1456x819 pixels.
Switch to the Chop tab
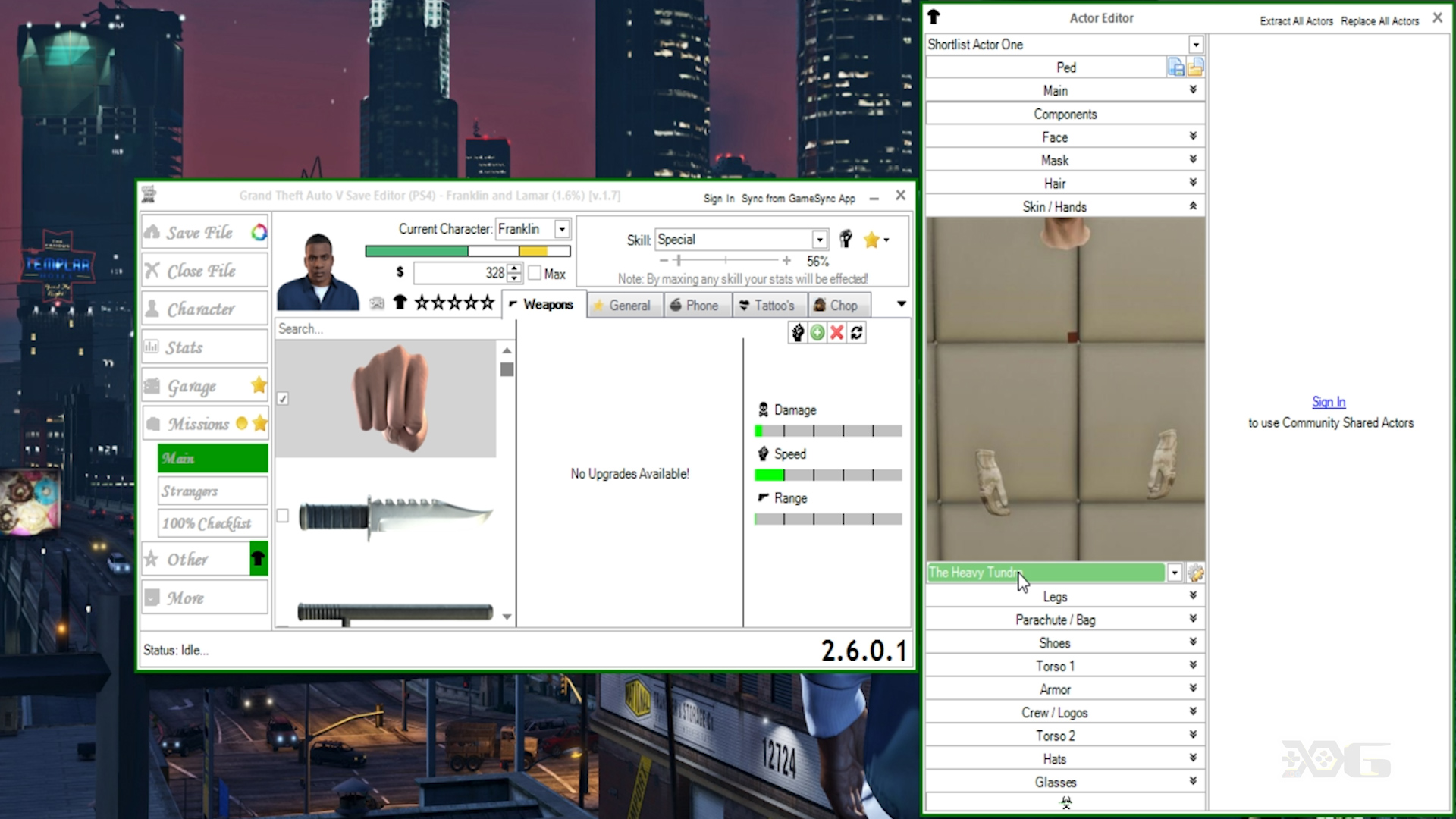(839, 306)
